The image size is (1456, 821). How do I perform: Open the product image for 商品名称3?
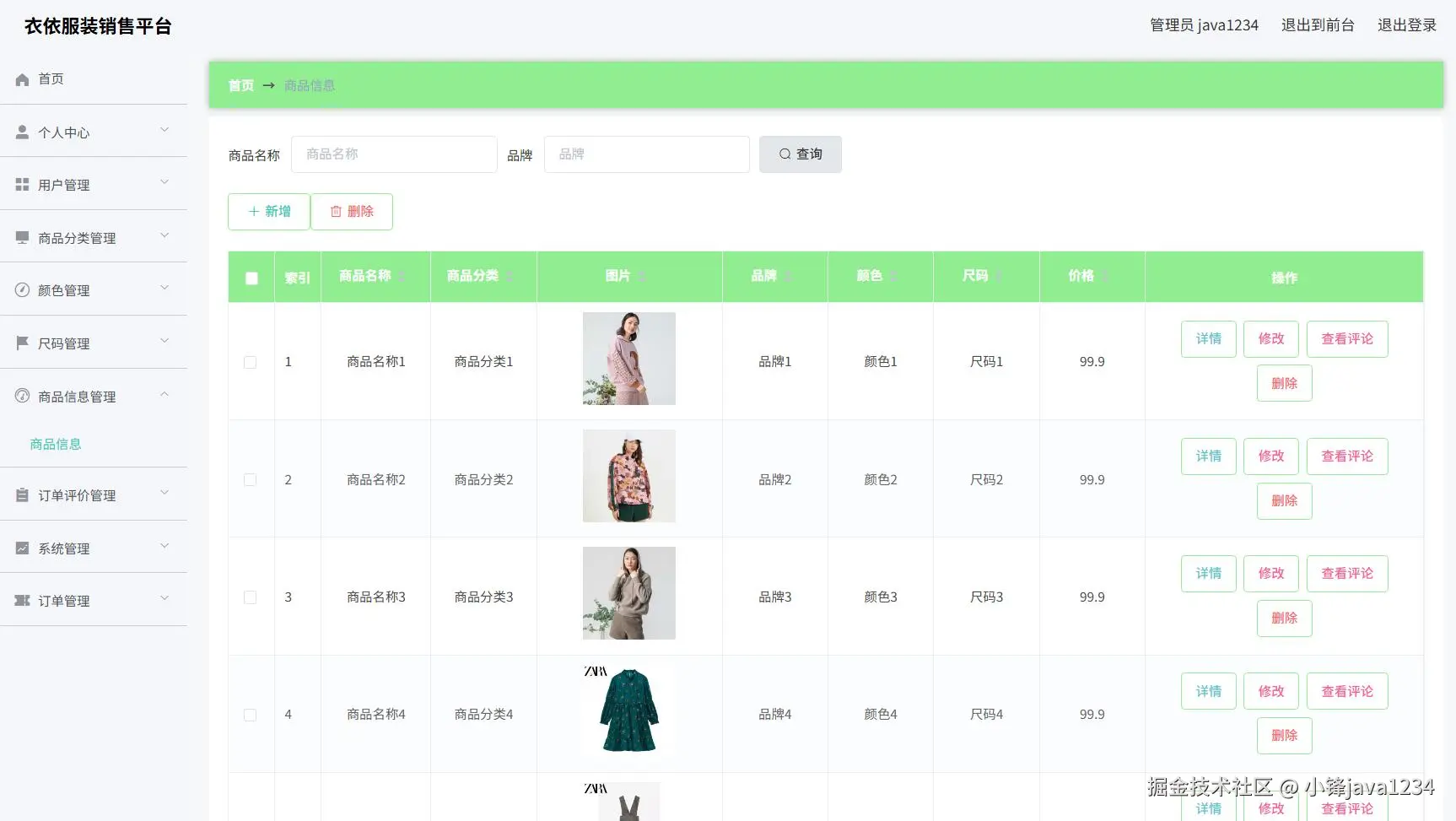pyautogui.click(x=629, y=593)
